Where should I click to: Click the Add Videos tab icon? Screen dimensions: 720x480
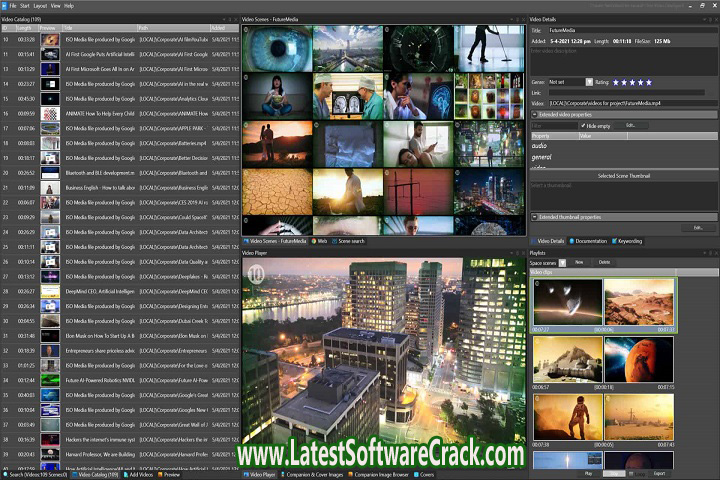[123, 474]
